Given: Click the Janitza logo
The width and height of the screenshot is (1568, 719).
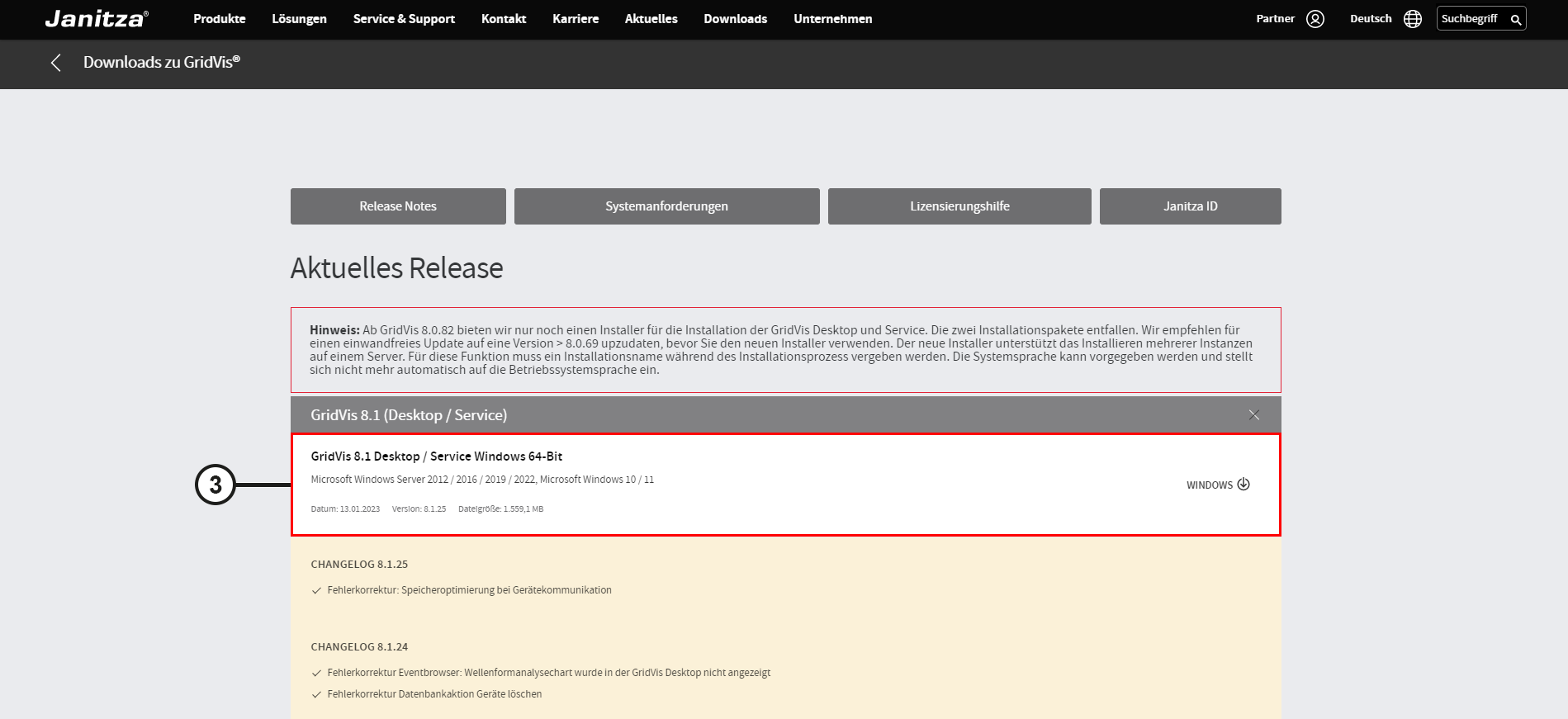Looking at the screenshot, I should 97,19.
